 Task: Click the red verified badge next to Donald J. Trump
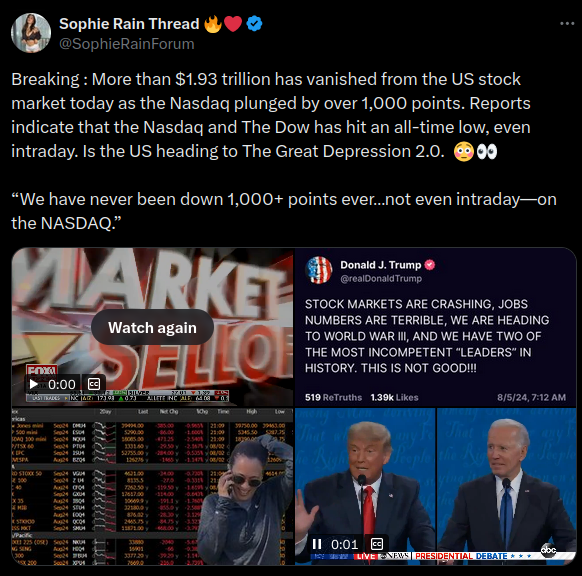coord(429,265)
